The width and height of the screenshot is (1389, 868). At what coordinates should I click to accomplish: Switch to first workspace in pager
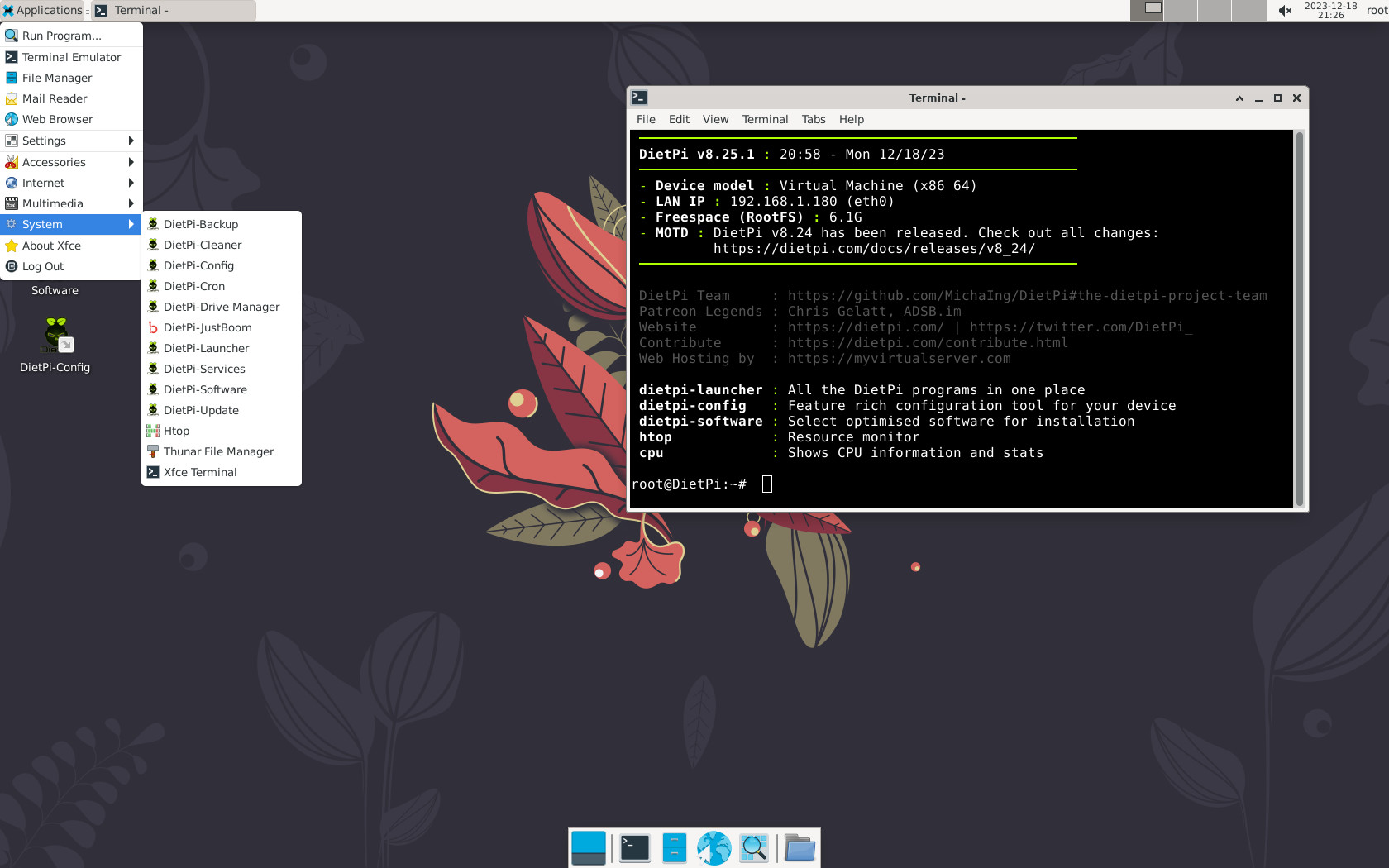1147,10
